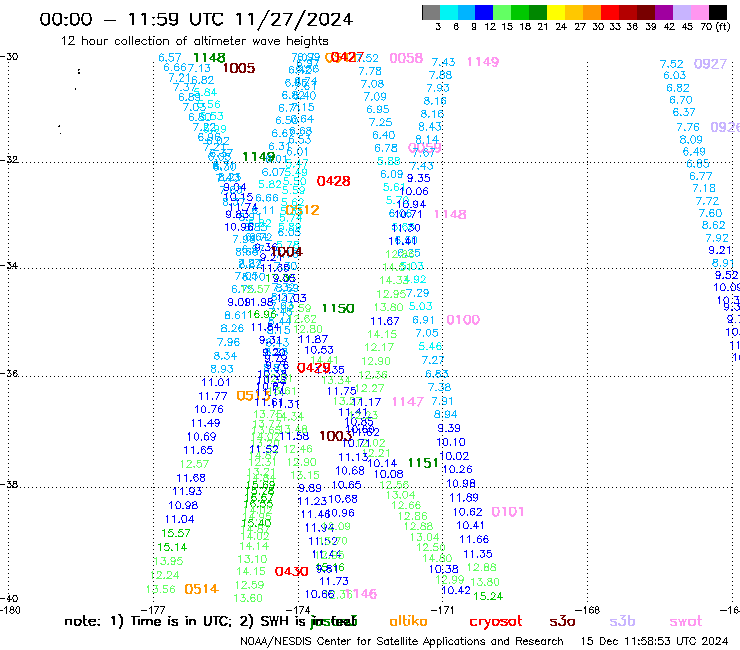The width and height of the screenshot is (740, 650).
Task: Click the dark green 18-21 ft legend swatch
Action: click(538, 12)
